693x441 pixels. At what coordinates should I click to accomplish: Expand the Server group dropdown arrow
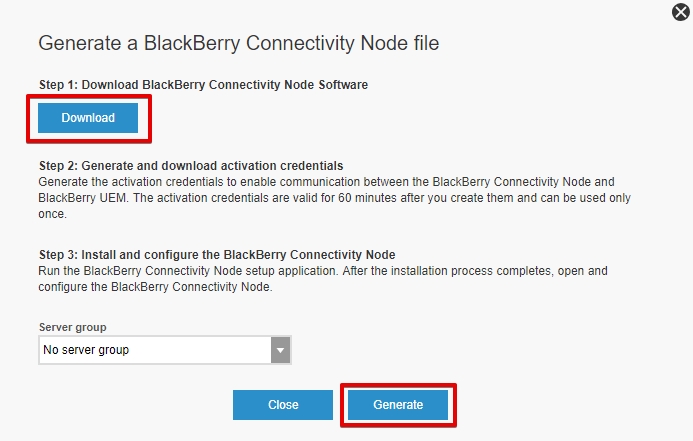tap(281, 350)
